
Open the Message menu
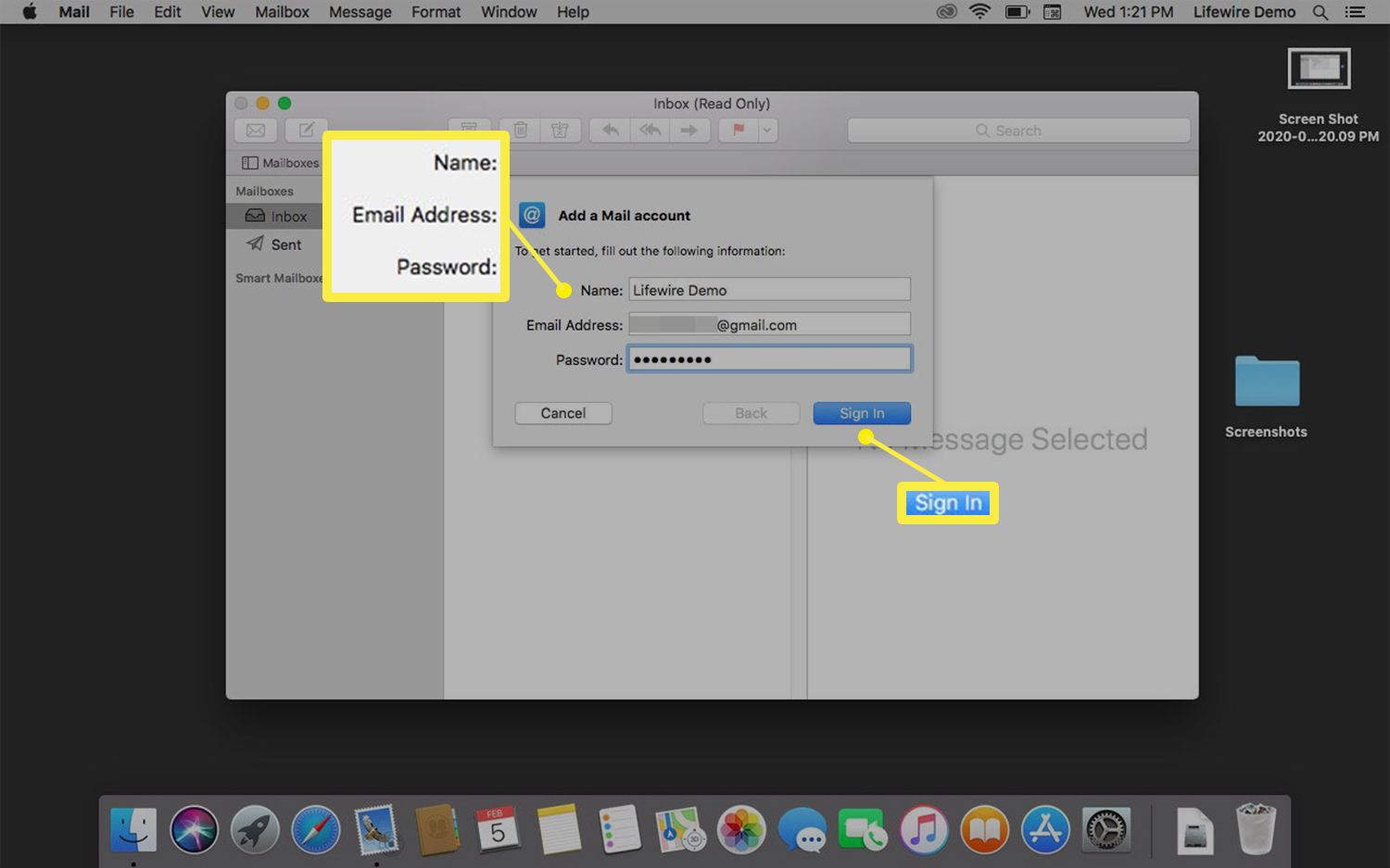360,12
